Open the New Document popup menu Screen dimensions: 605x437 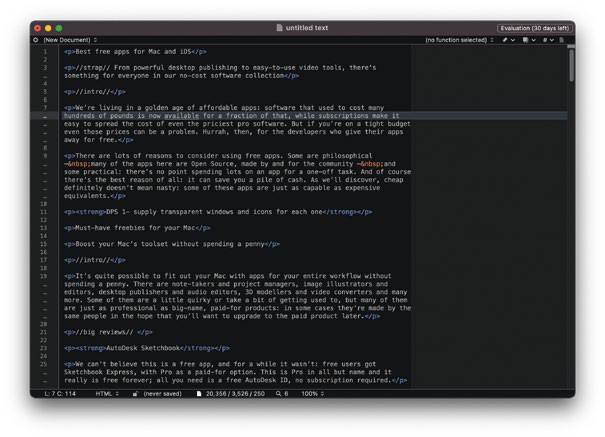click(x=72, y=40)
